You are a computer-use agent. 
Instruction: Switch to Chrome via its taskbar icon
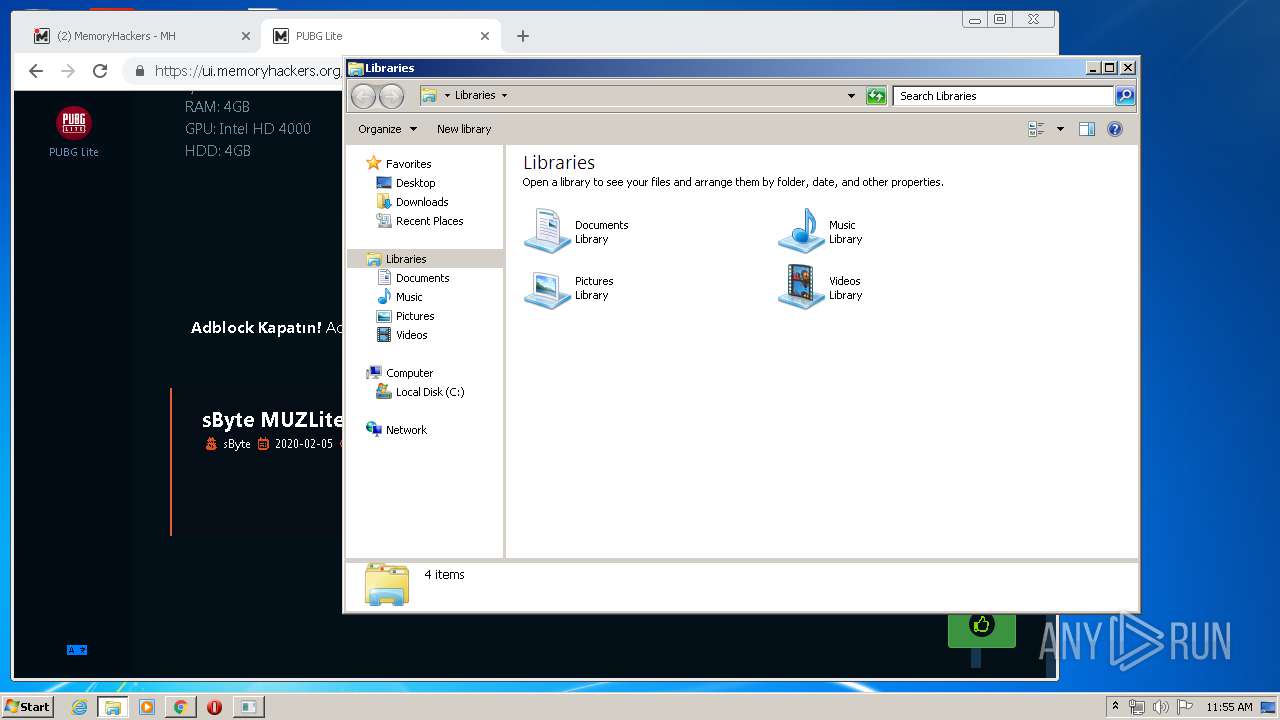[180, 707]
